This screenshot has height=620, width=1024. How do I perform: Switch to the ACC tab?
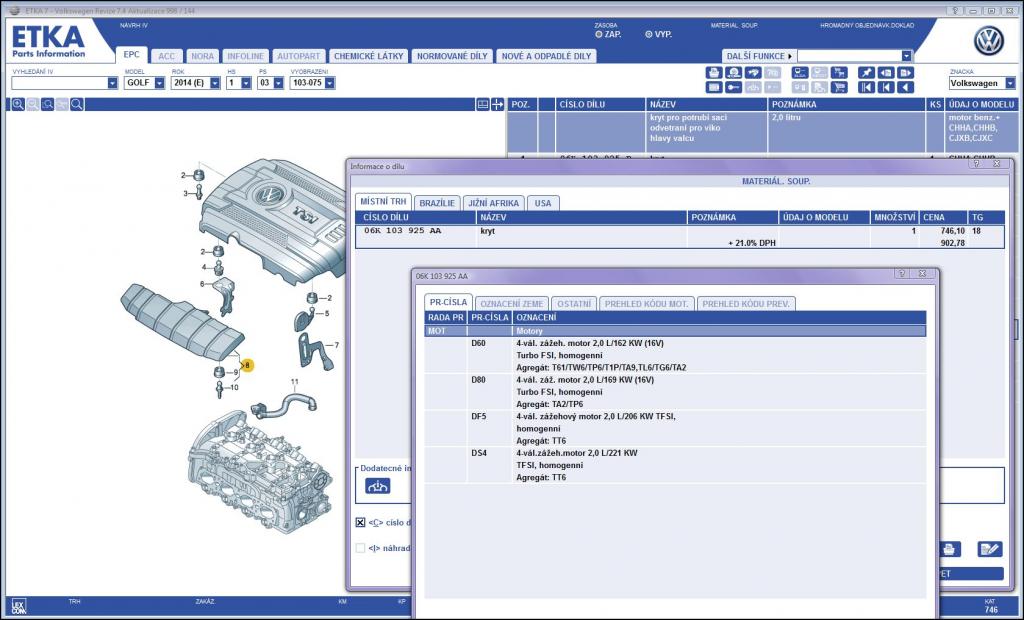point(167,56)
